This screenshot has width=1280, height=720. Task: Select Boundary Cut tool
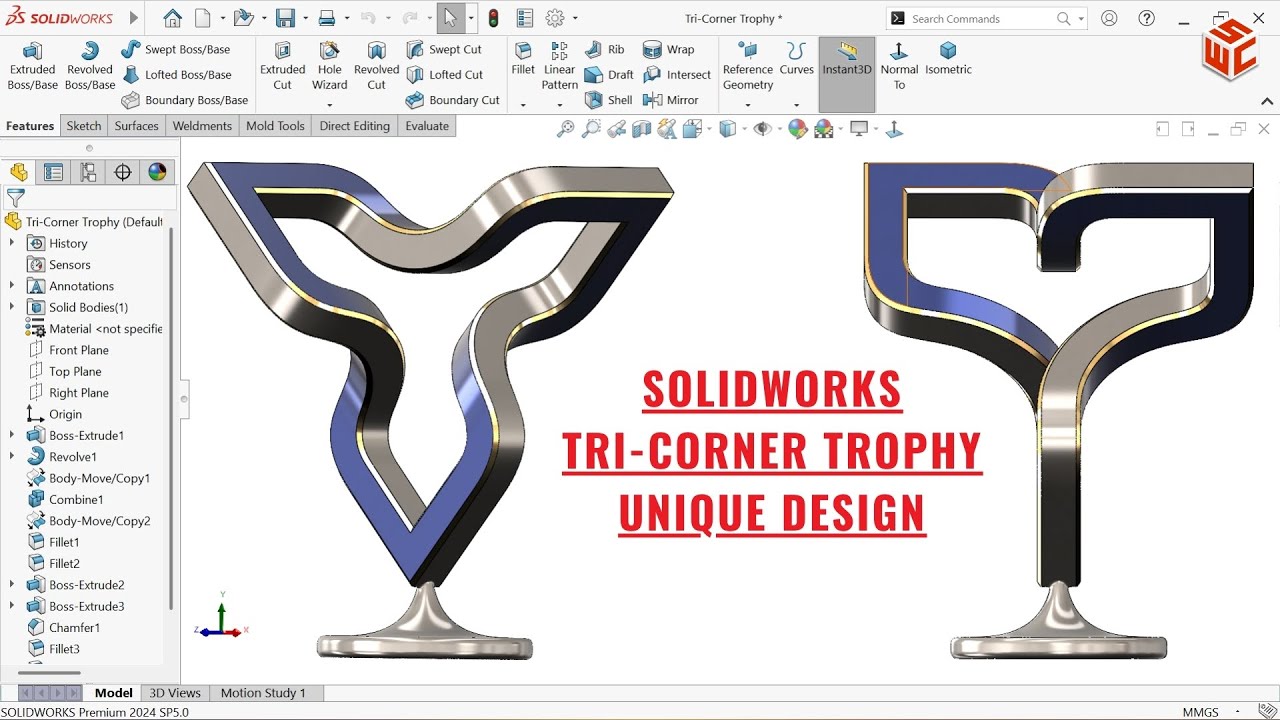tap(453, 100)
